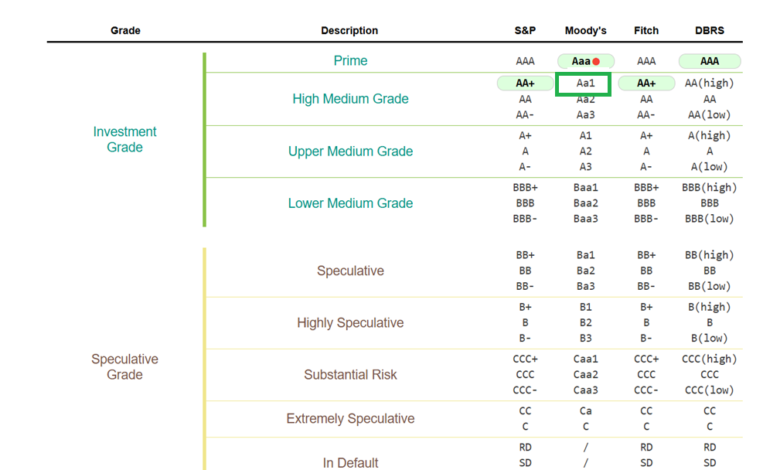
Task: Select the S&P CCC+ rating
Action: 525,359
